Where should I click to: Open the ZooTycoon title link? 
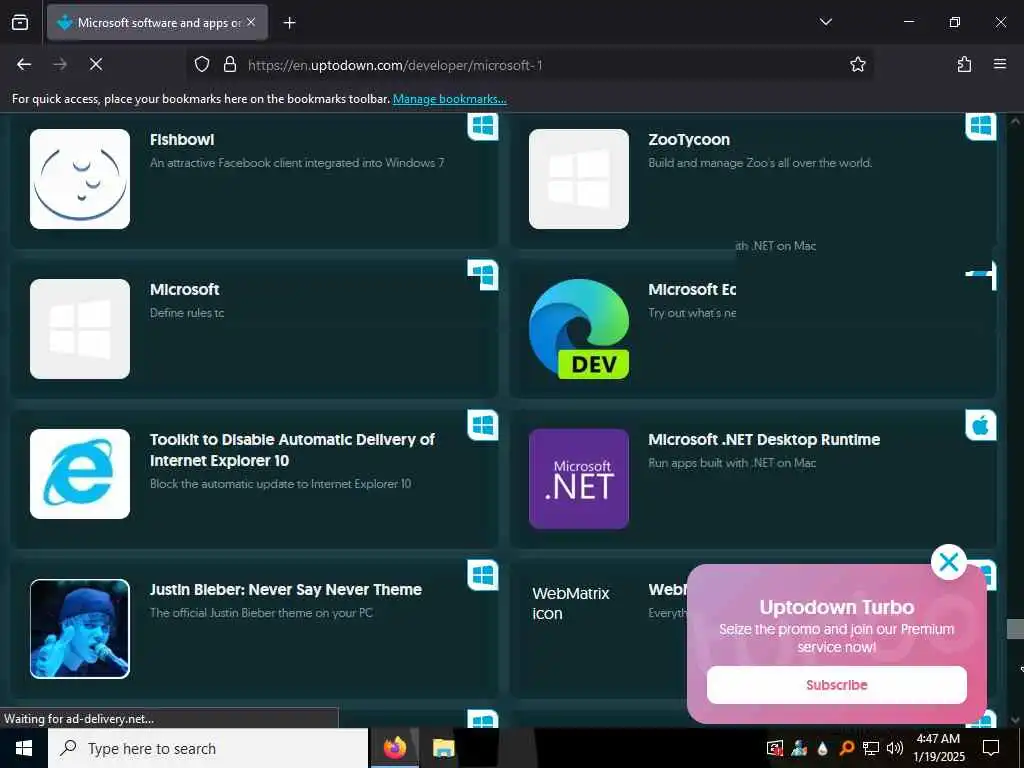click(689, 140)
